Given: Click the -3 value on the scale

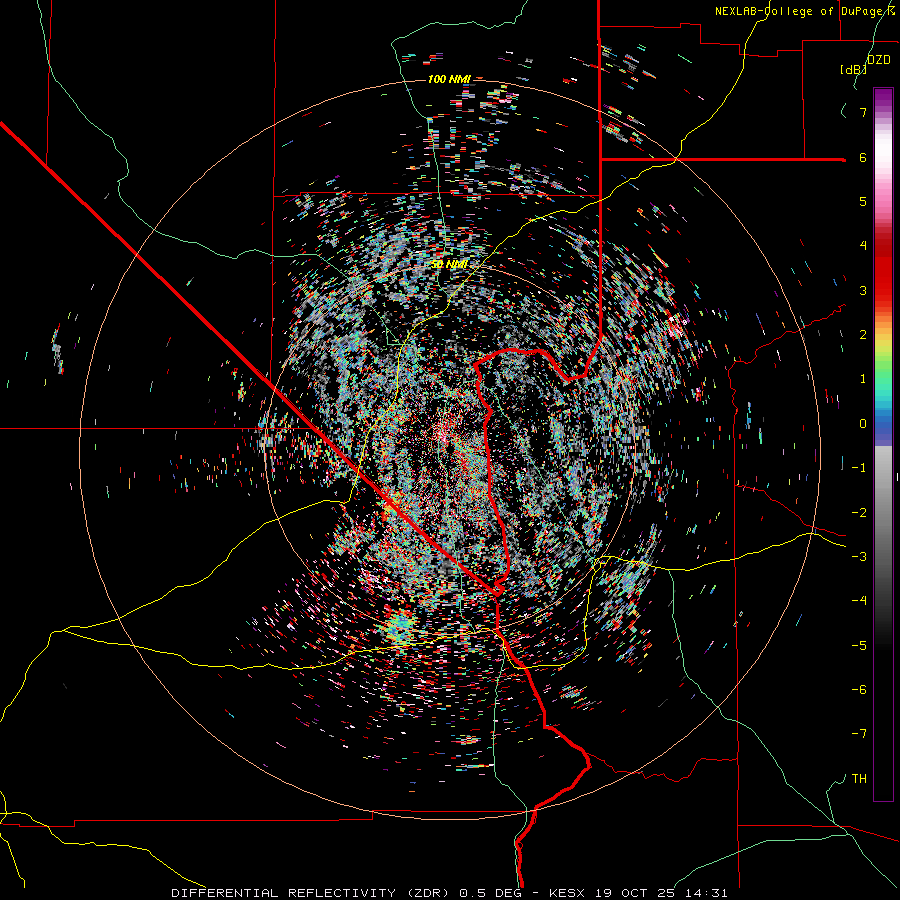Looking at the screenshot, I should (x=859, y=557).
